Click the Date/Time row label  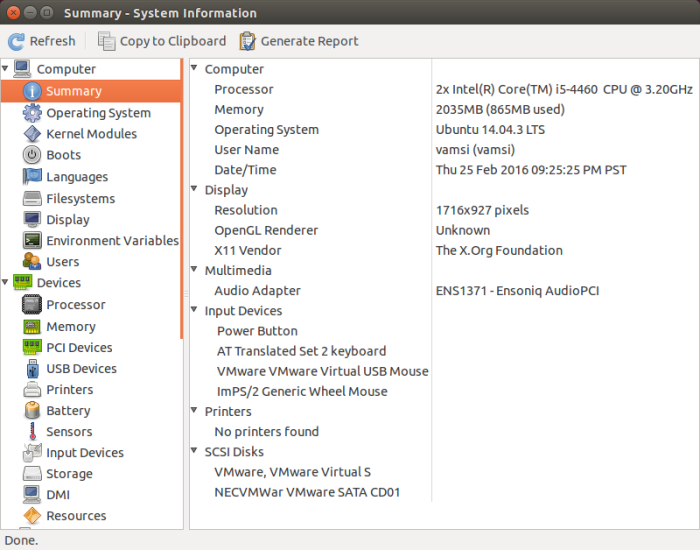[245, 170]
